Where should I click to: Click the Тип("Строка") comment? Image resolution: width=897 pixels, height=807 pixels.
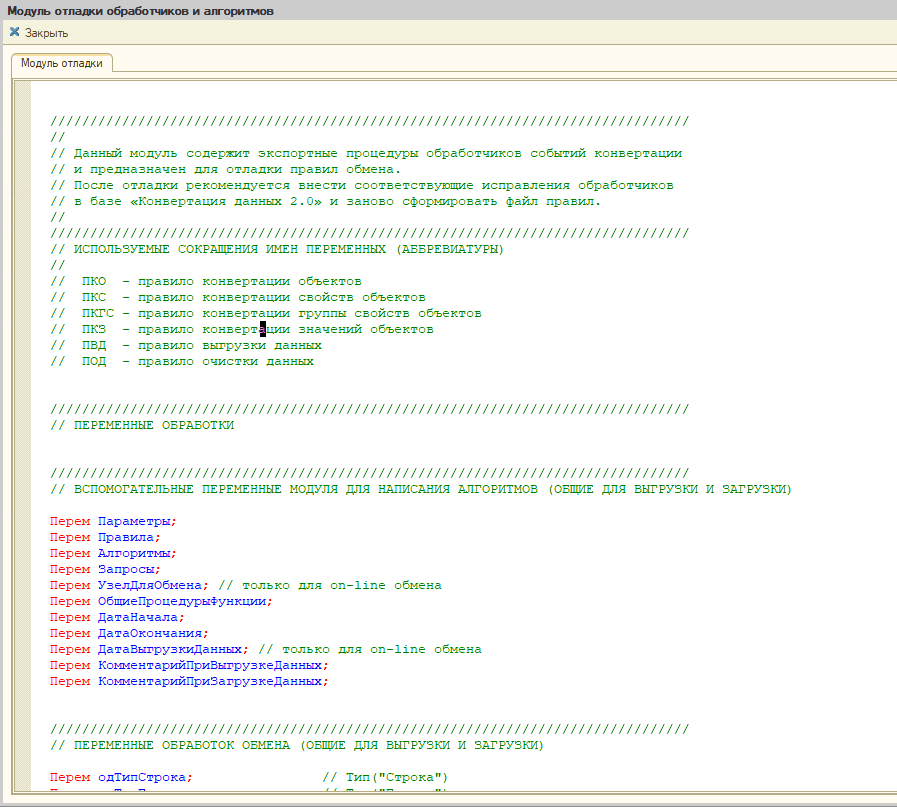(385, 778)
